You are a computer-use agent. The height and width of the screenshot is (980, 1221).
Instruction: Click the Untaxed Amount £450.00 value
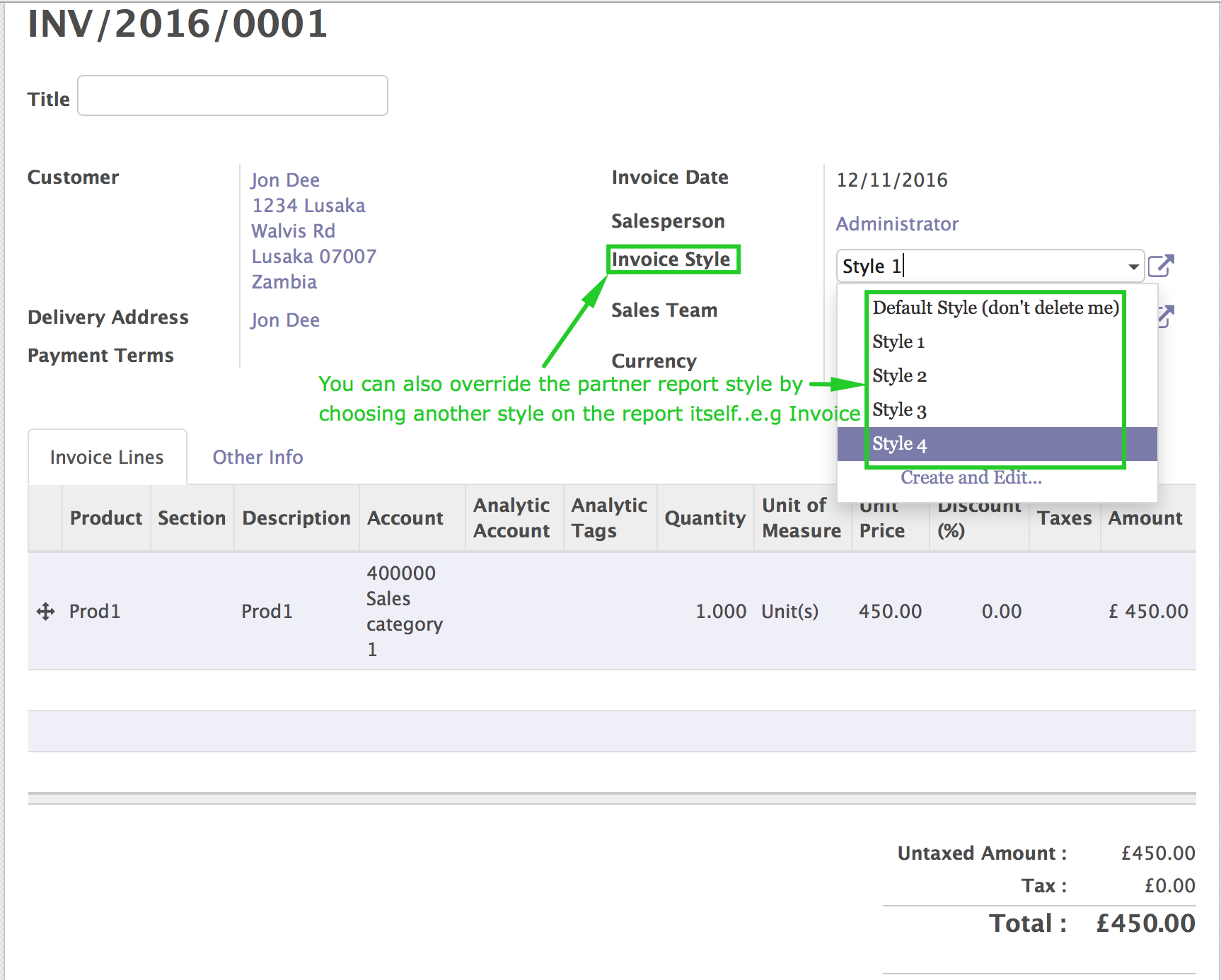pyautogui.click(x=1158, y=853)
